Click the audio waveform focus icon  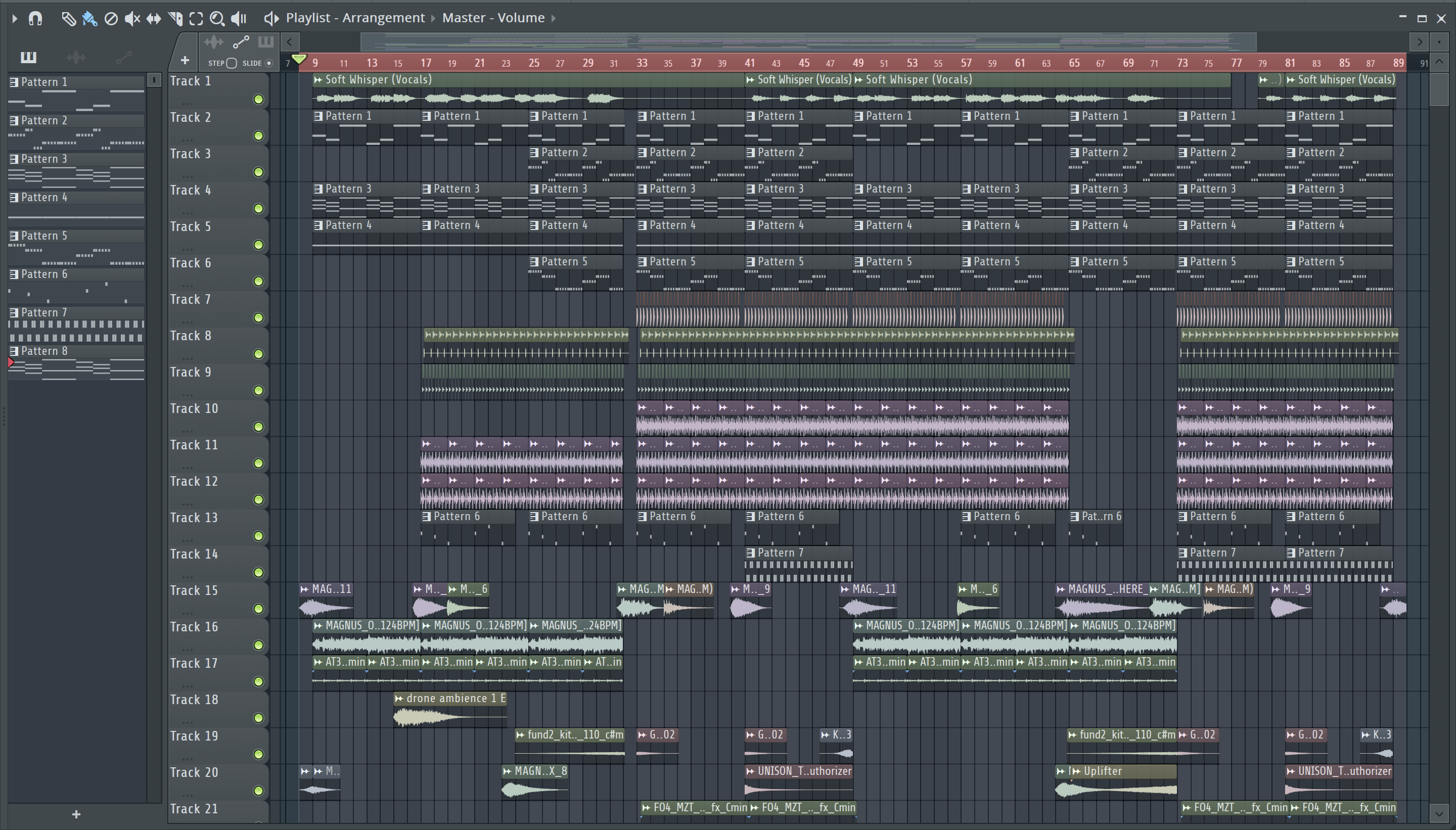[214, 42]
